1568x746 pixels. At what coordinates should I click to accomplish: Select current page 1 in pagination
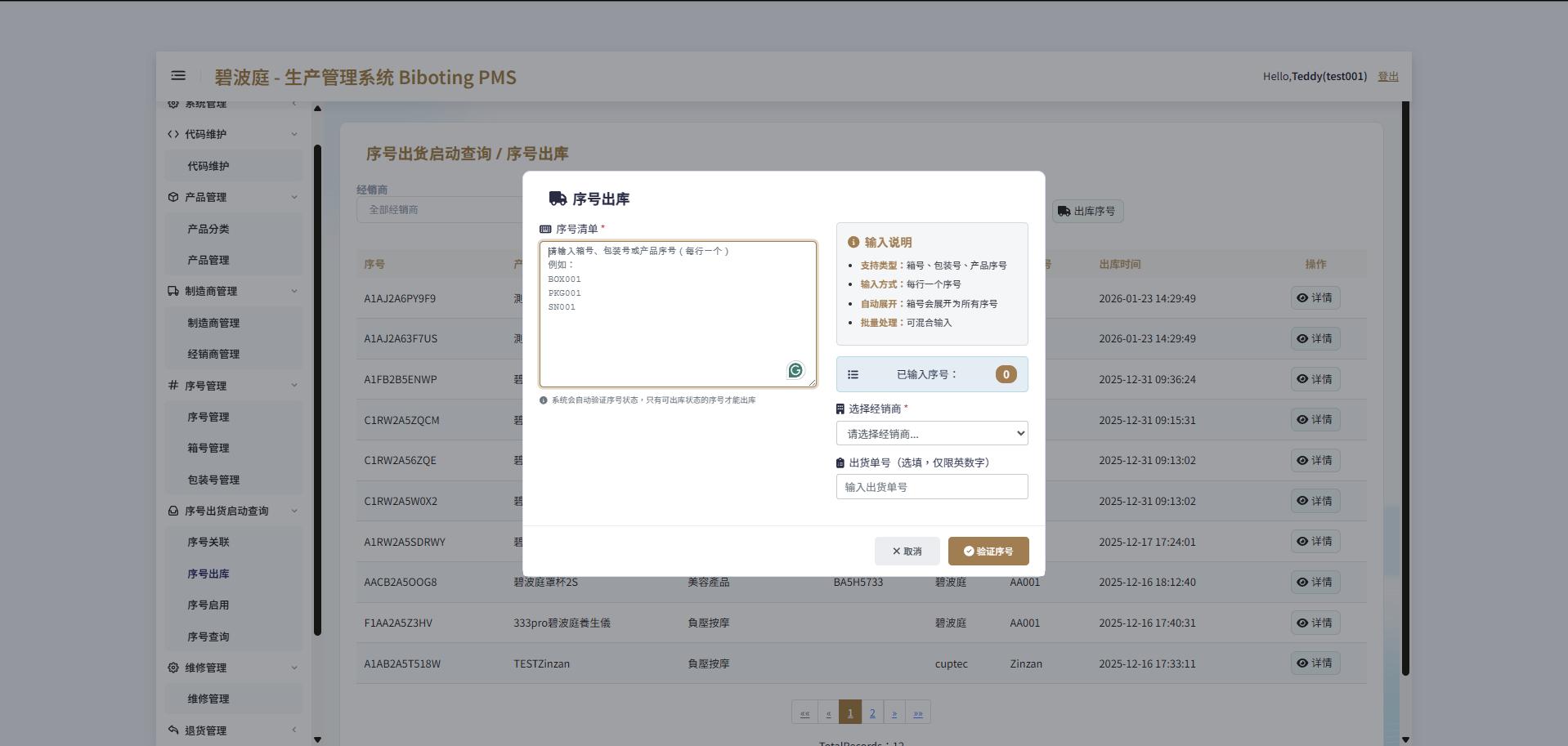pos(850,712)
